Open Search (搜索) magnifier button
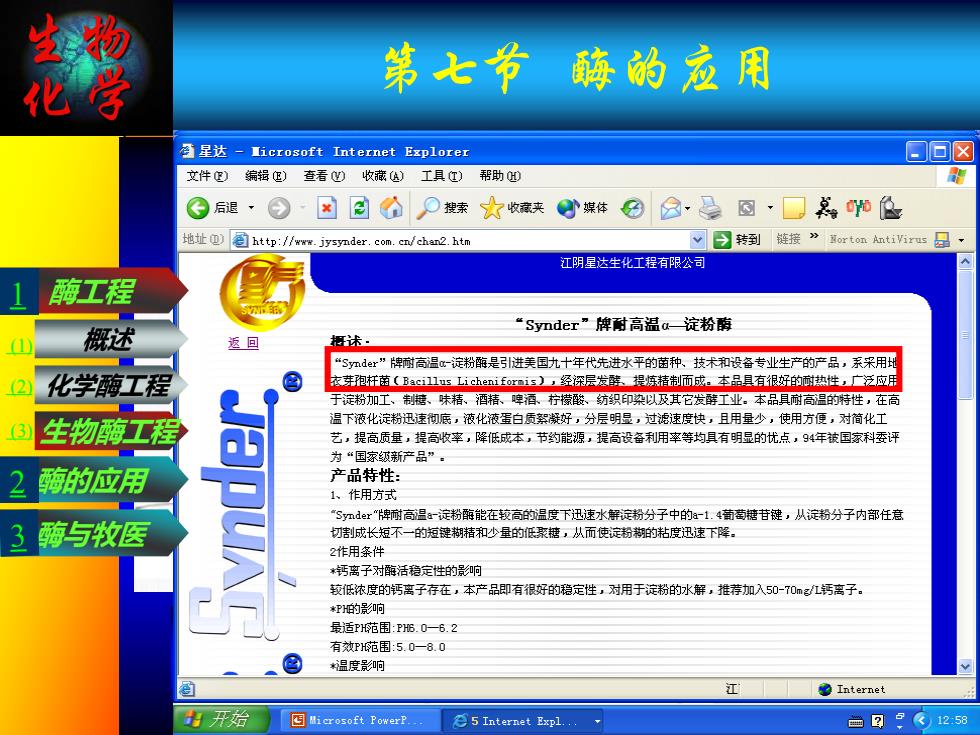Image resolution: width=980 pixels, height=735 pixels. pyautogui.click(x=442, y=208)
